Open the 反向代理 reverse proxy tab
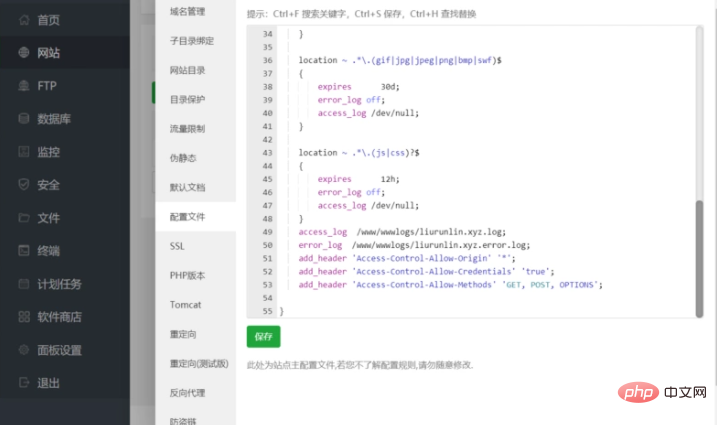Screen dimensions: 717x425 coord(187,392)
